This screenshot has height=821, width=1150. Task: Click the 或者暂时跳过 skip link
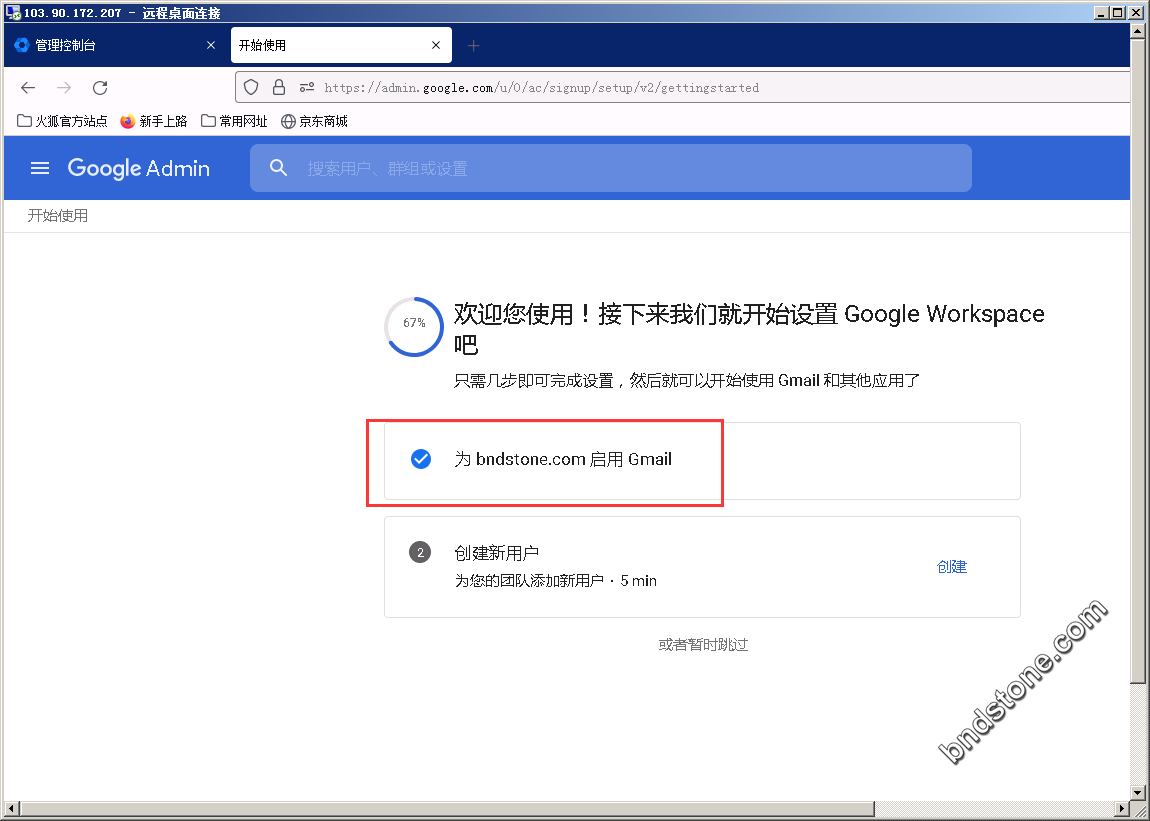[x=703, y=645]
